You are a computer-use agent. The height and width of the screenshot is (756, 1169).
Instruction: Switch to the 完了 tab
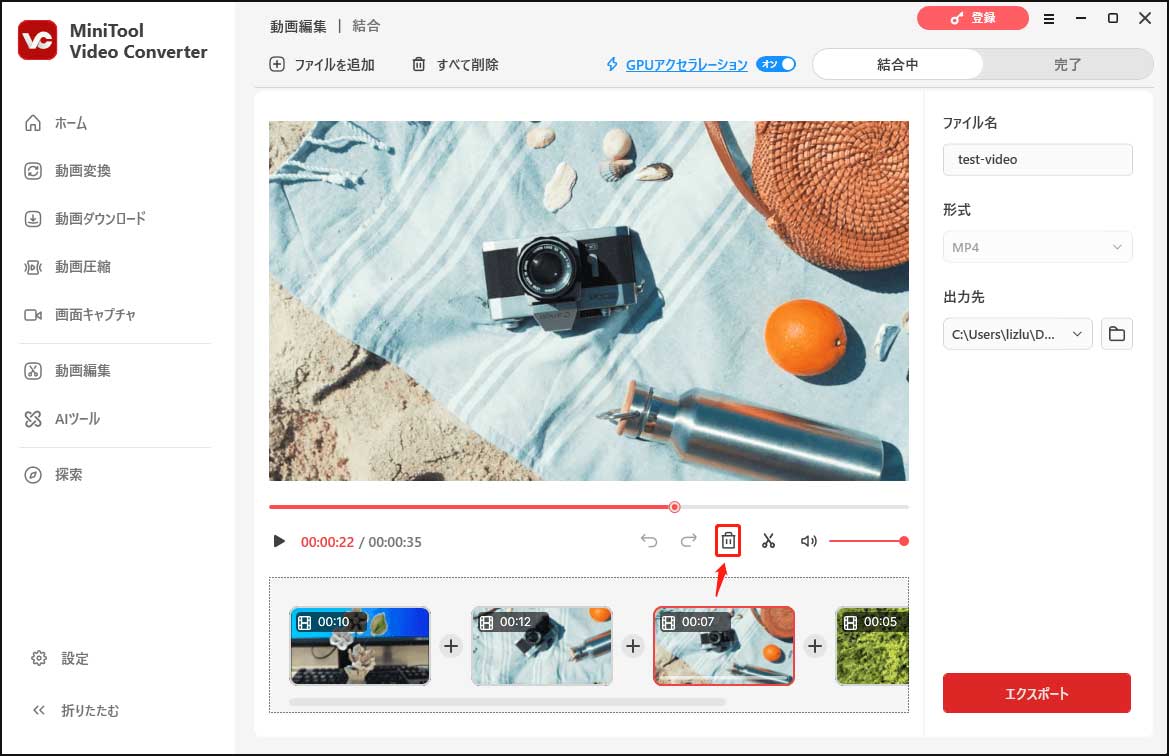click(x=1067, y=65)
